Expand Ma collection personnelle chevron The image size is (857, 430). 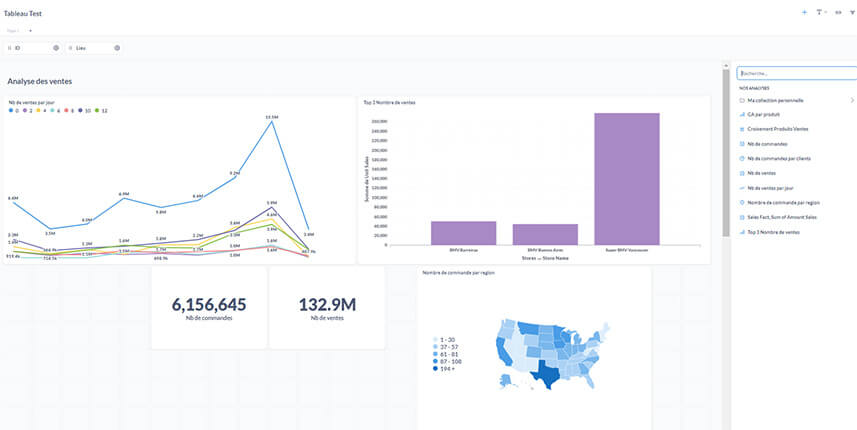tap(853, 101)
